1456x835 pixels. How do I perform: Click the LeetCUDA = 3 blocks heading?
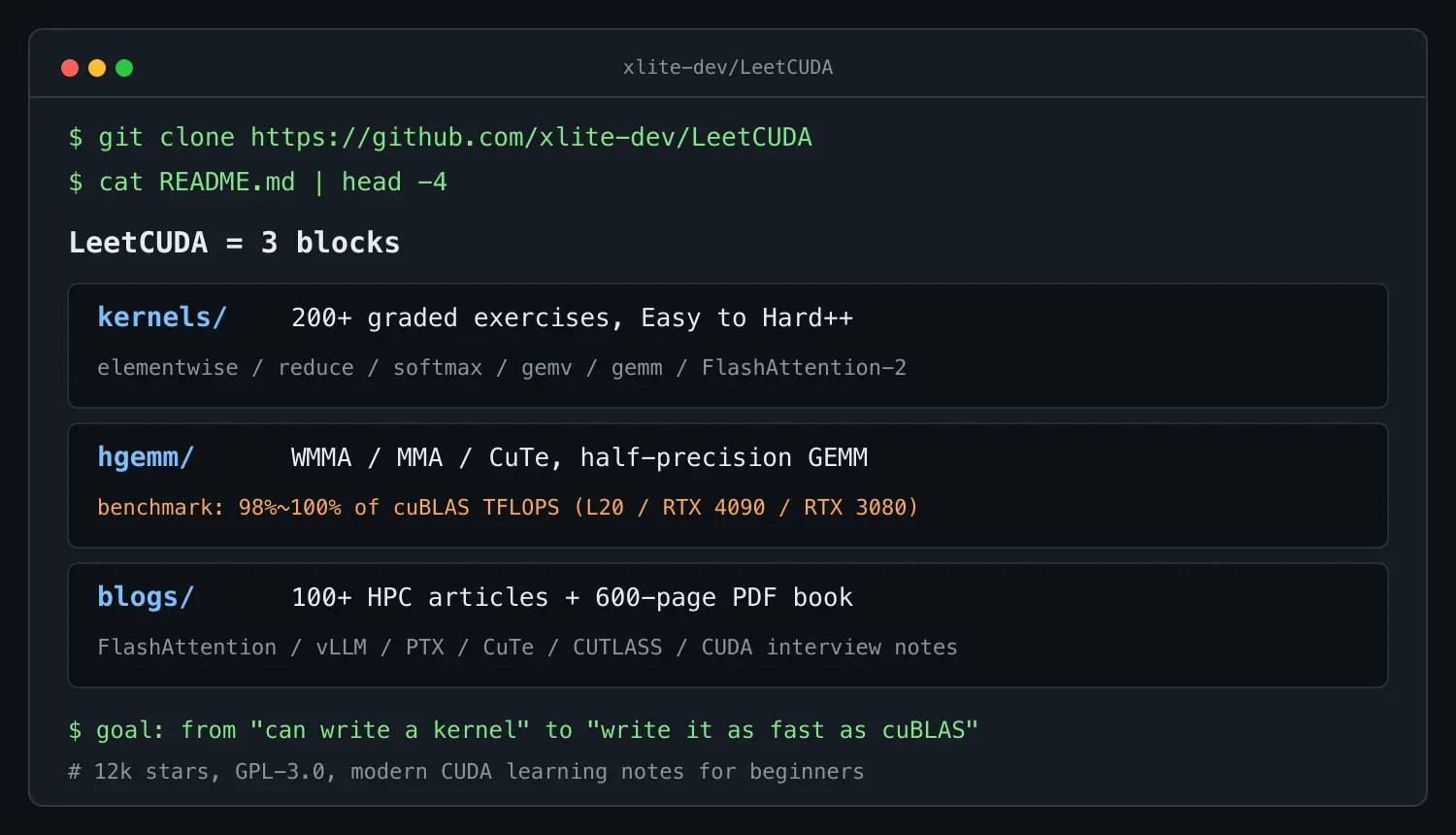234,242
